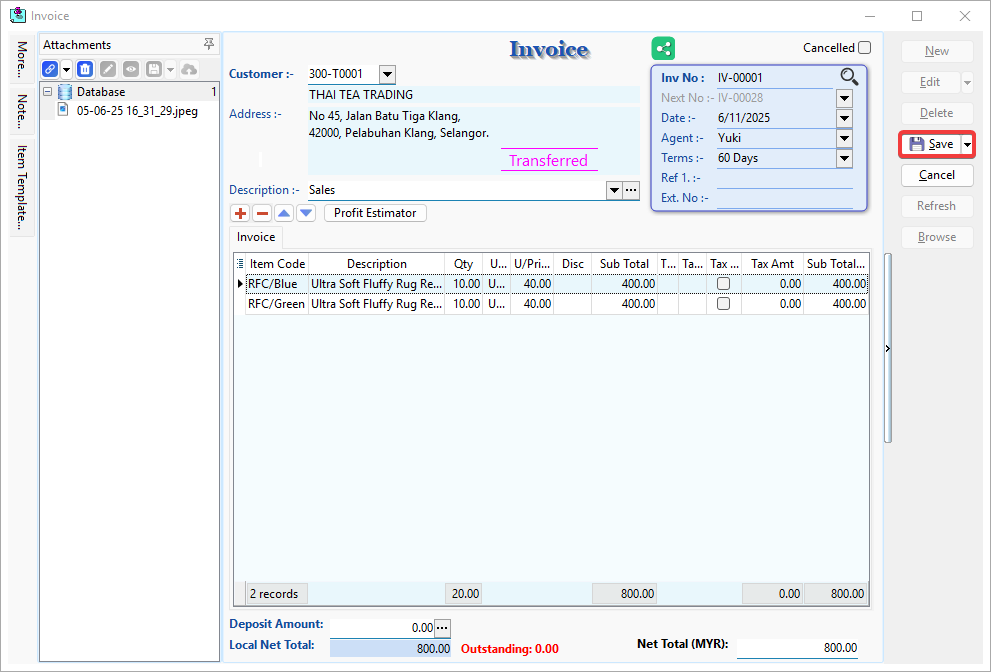Toggle tax checkbox in RFC/Green row
Screen dimensions: 991x672
[x=724, y=304]
